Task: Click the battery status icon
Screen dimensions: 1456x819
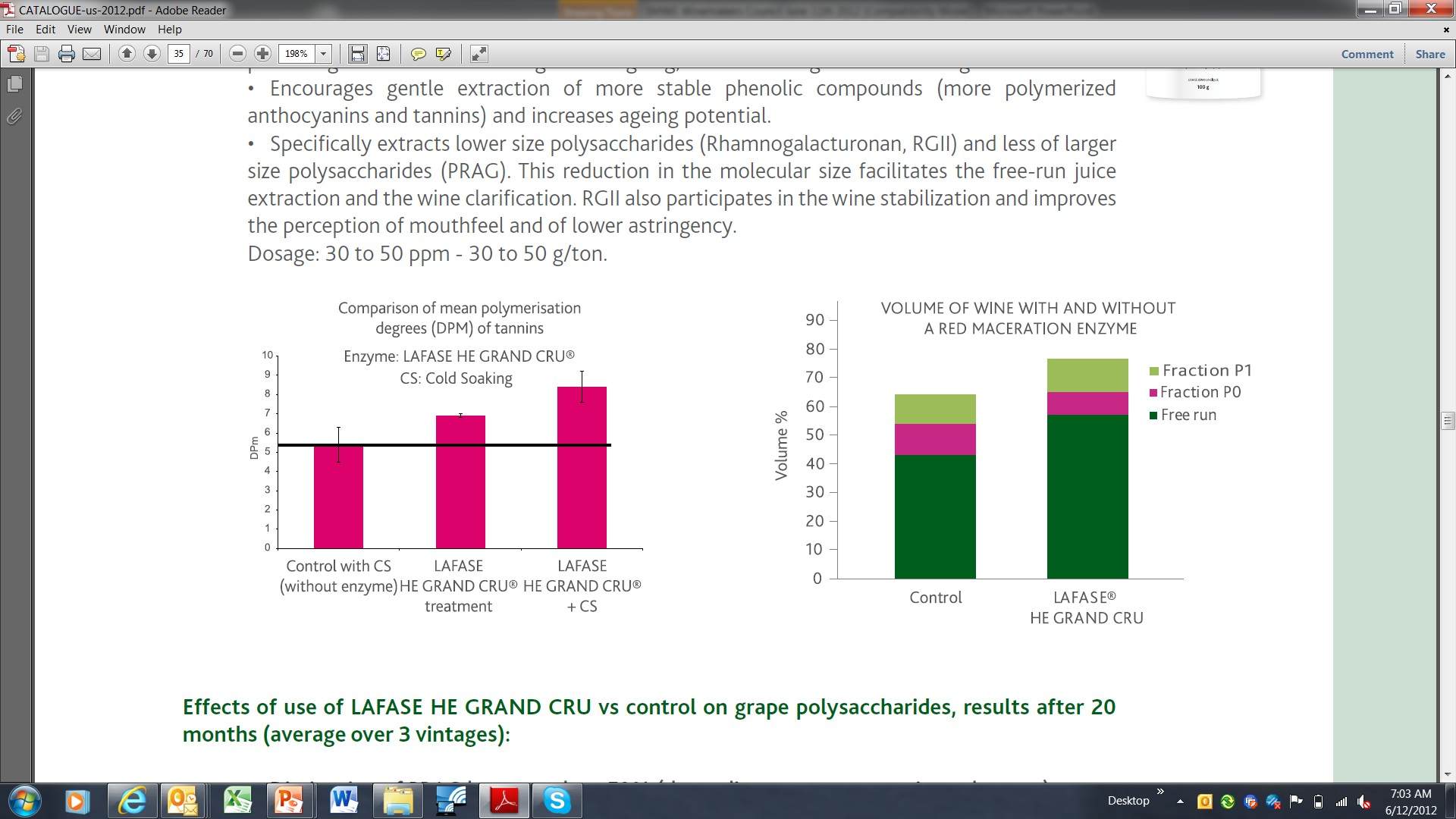Action: click(1319, 802)
